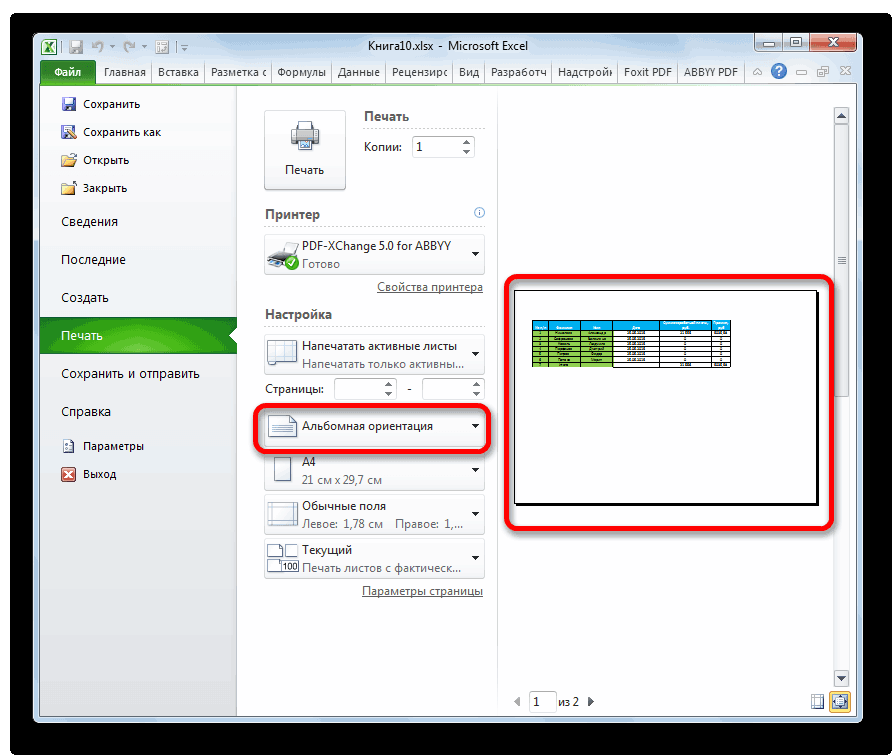Open the Landscape orientation dropdown
The height and width of the screenshot is (756, 896).
[374, 426]
